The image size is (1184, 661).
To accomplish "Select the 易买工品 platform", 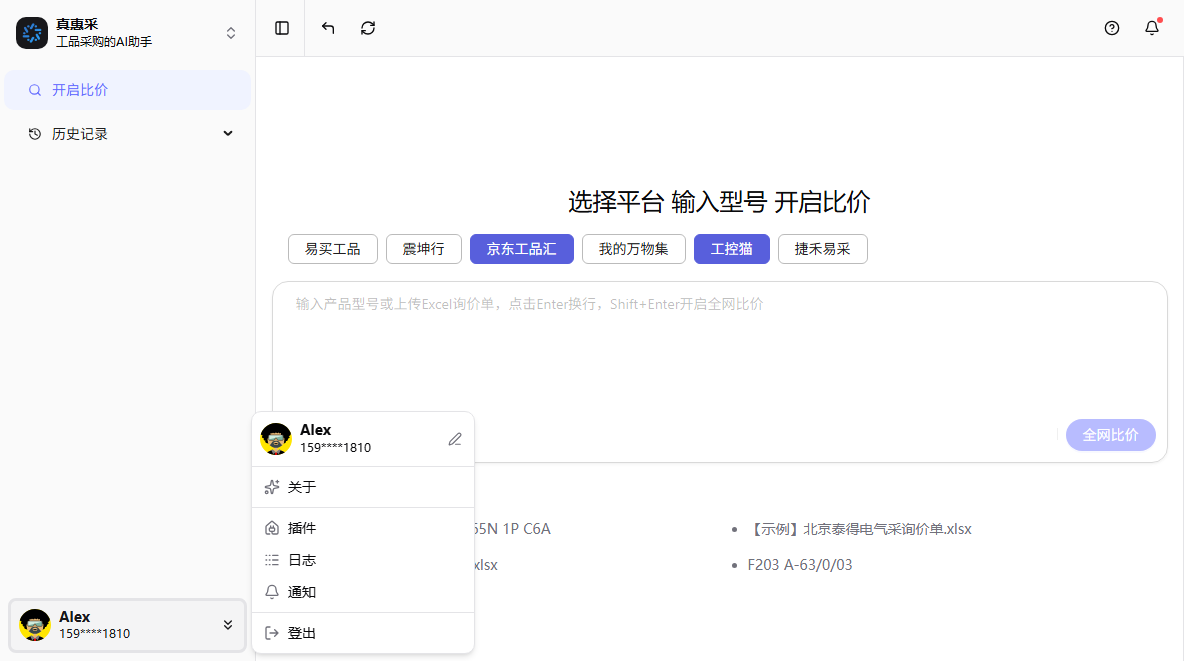I will tap(332, 248).
